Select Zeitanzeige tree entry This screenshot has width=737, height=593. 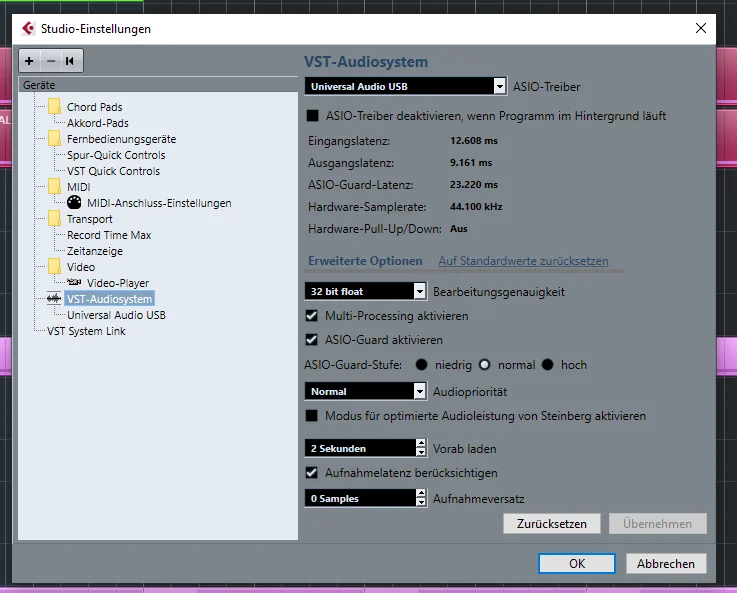click(94, 250)
